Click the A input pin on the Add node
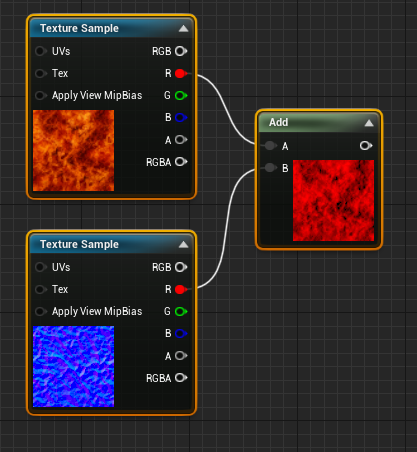 click(x=270, y=146)
